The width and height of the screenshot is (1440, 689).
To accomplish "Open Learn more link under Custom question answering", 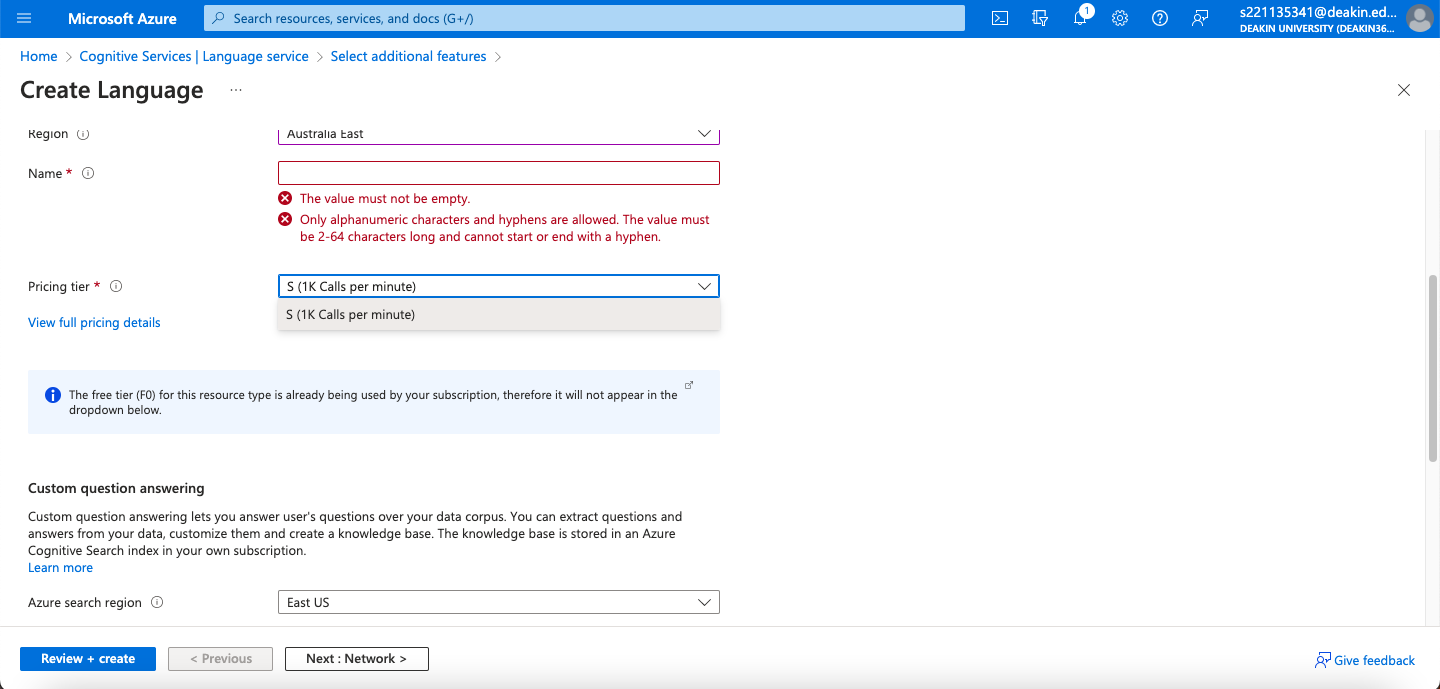I will (x=60, y=567).
